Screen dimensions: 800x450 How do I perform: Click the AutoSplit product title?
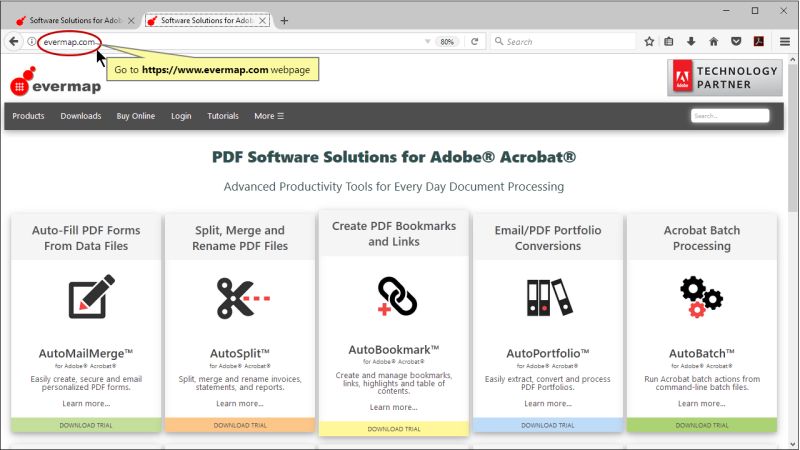pos(240,353)
